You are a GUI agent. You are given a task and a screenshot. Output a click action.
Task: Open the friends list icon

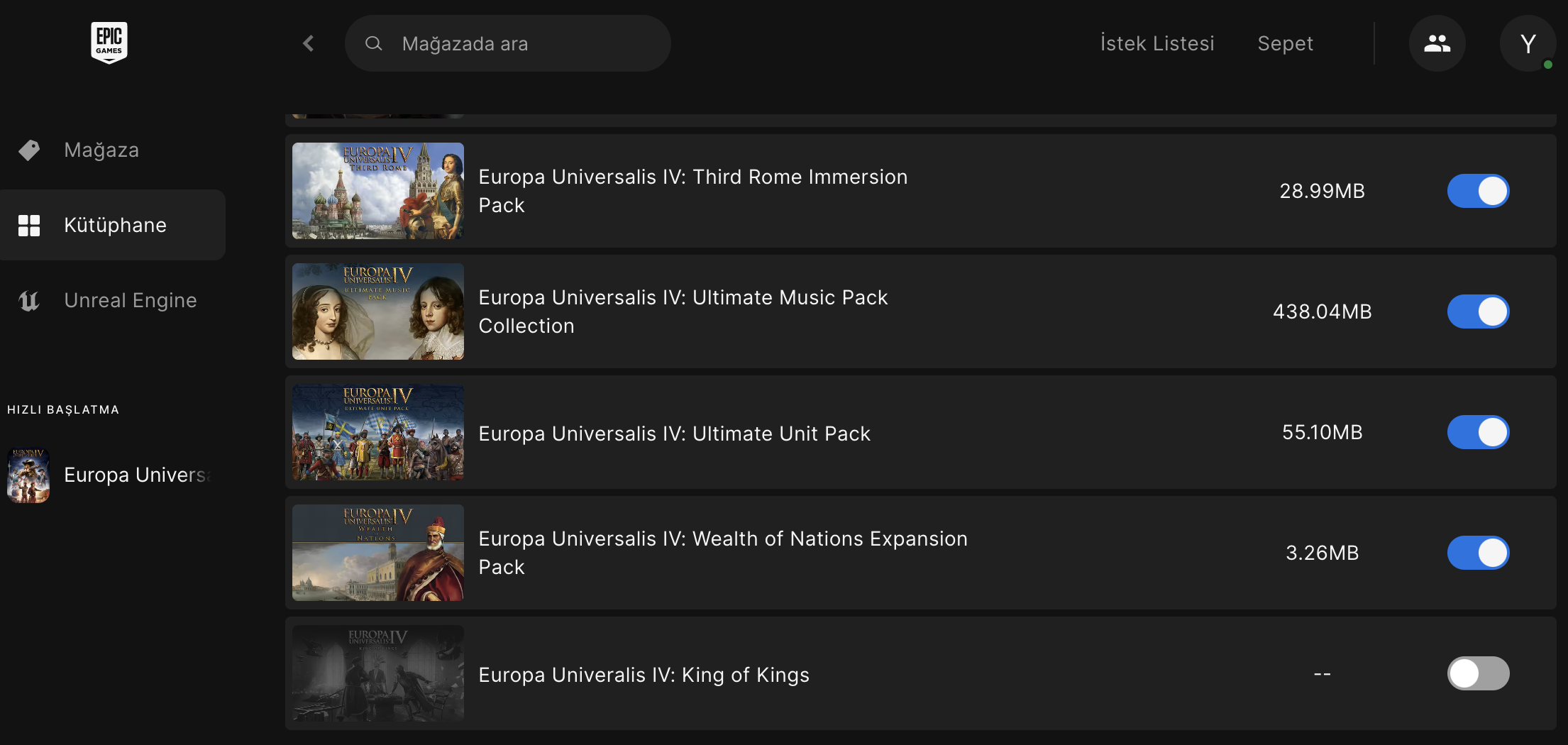pos(1437,43)
